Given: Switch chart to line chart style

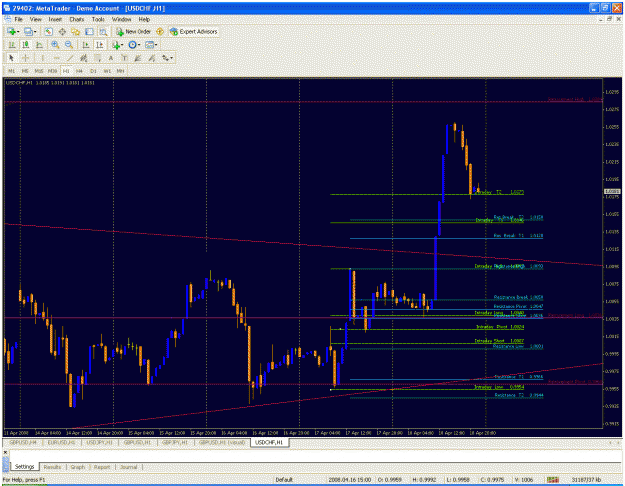Looking at the screenshot, I should coord(39,45).
